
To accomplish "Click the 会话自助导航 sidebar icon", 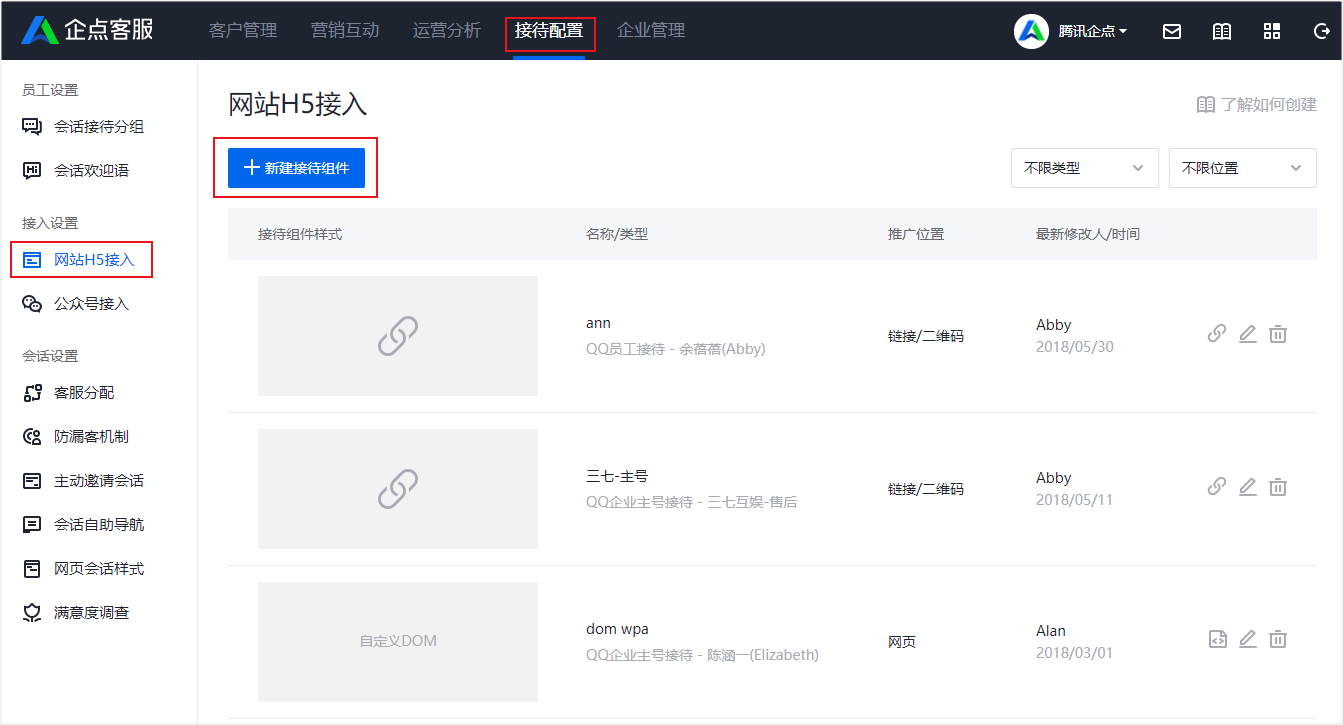I will pos(32,525).
